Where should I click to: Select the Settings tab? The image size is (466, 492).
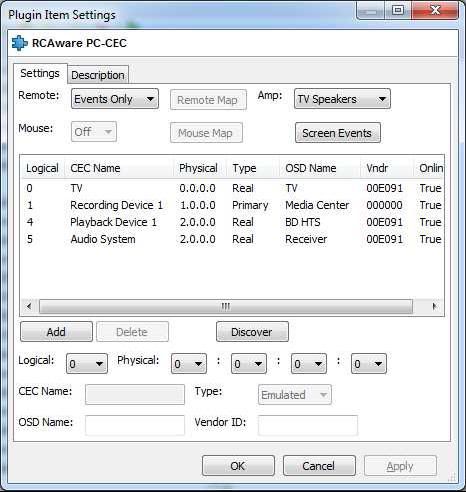tap(40, 73)
